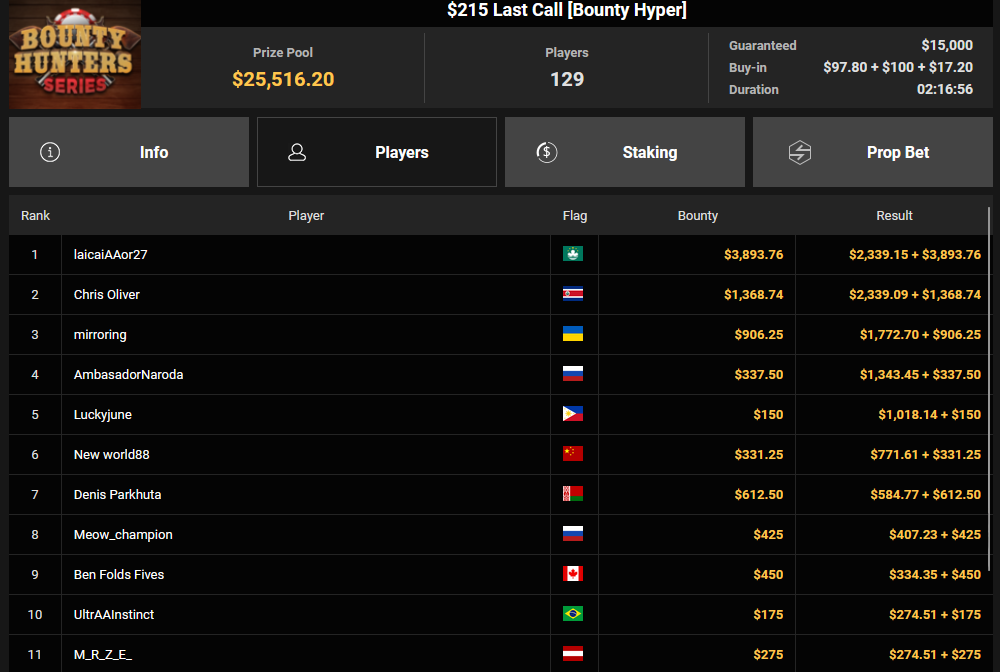Click the Canada flag for Ben Folds Fives
The image size is (1000, 672).
click(573, 574)
